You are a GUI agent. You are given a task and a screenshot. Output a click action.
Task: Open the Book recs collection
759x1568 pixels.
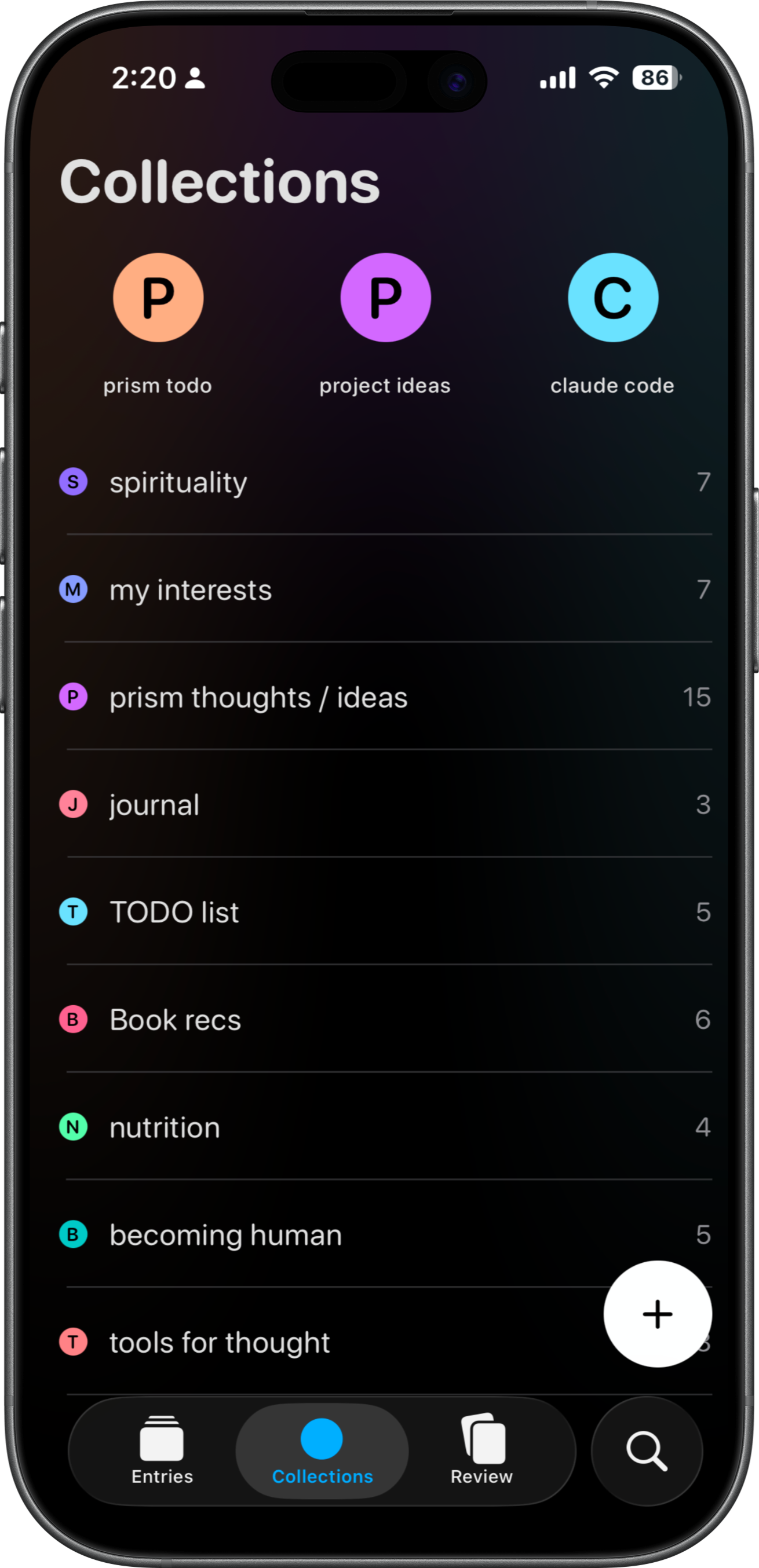[x=176, y=1020]
